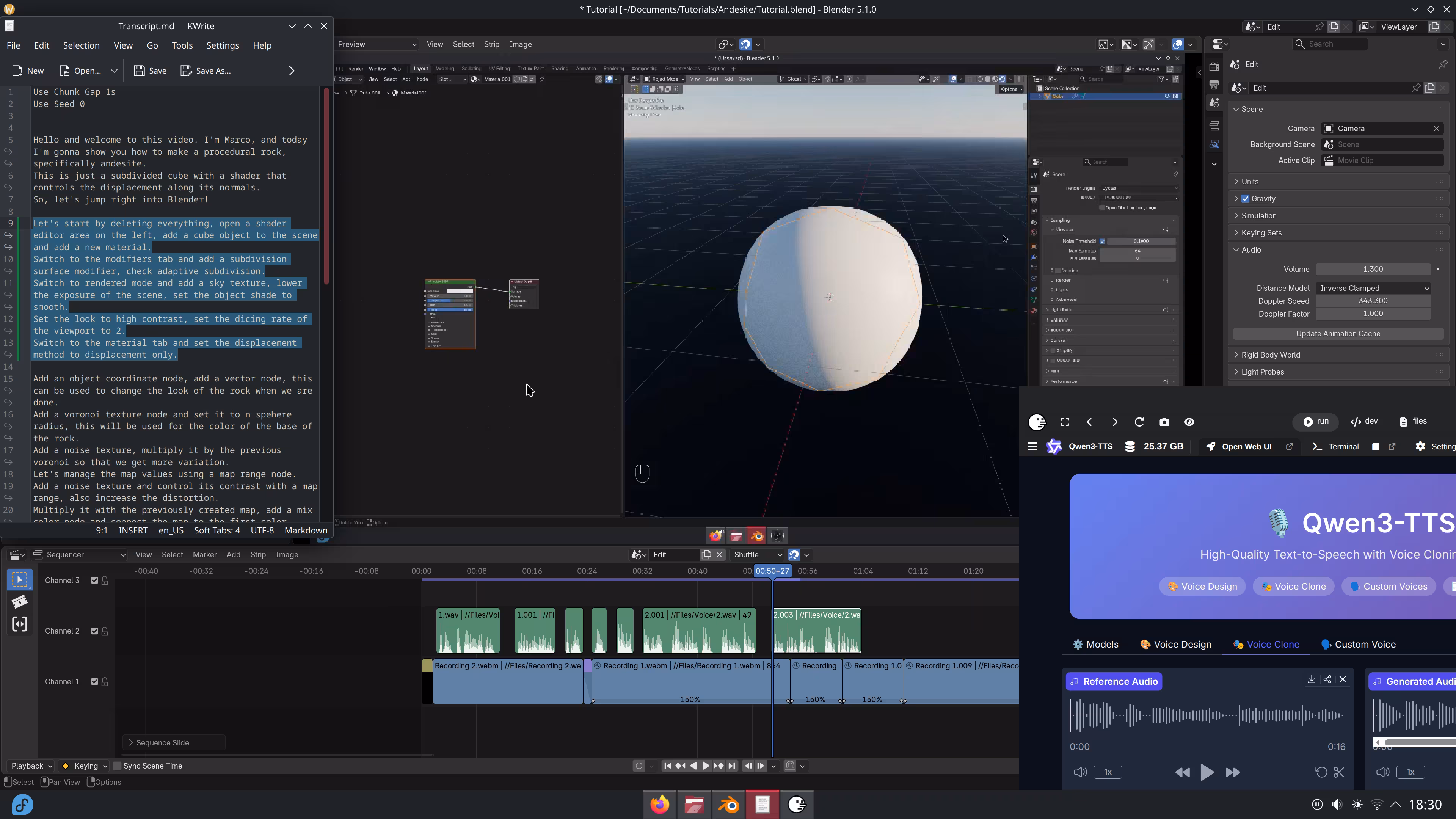Click the trim scissors icon under Reference Audio

tap(1338, 772)
